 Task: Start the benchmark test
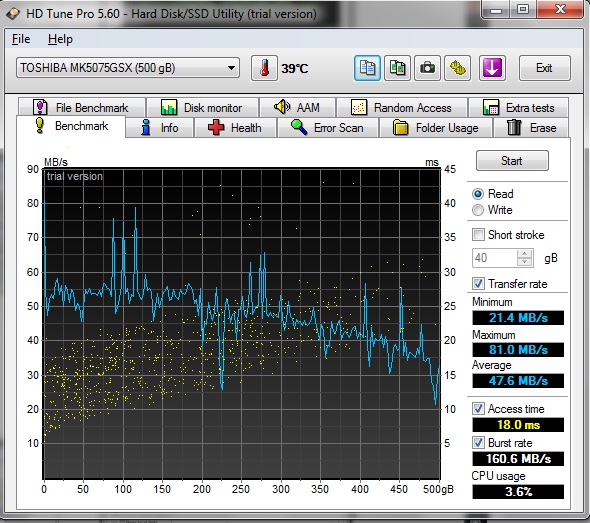click(x=512, y=161)
